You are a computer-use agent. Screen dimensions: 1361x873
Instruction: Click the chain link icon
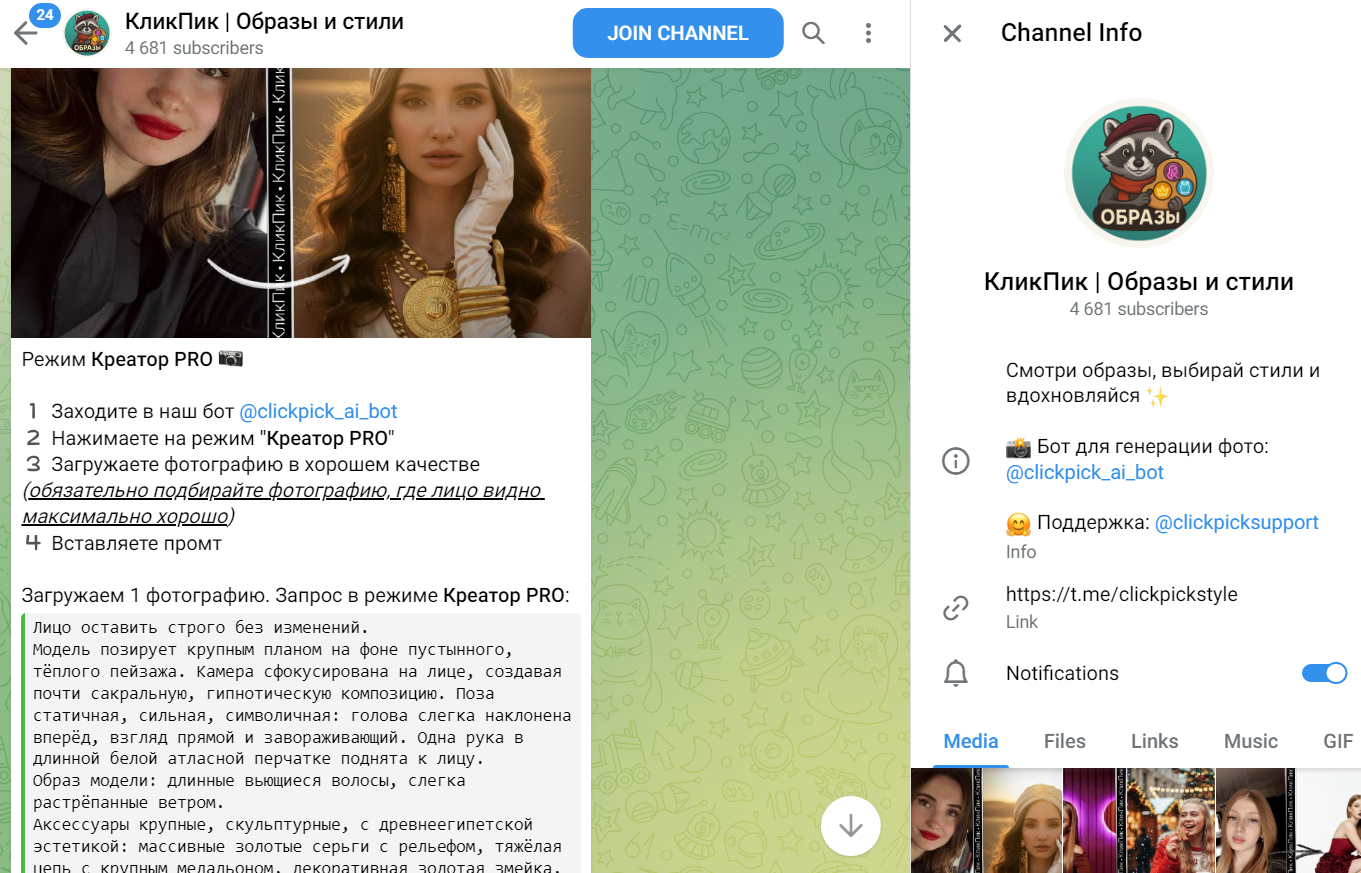tap(956, 608)
